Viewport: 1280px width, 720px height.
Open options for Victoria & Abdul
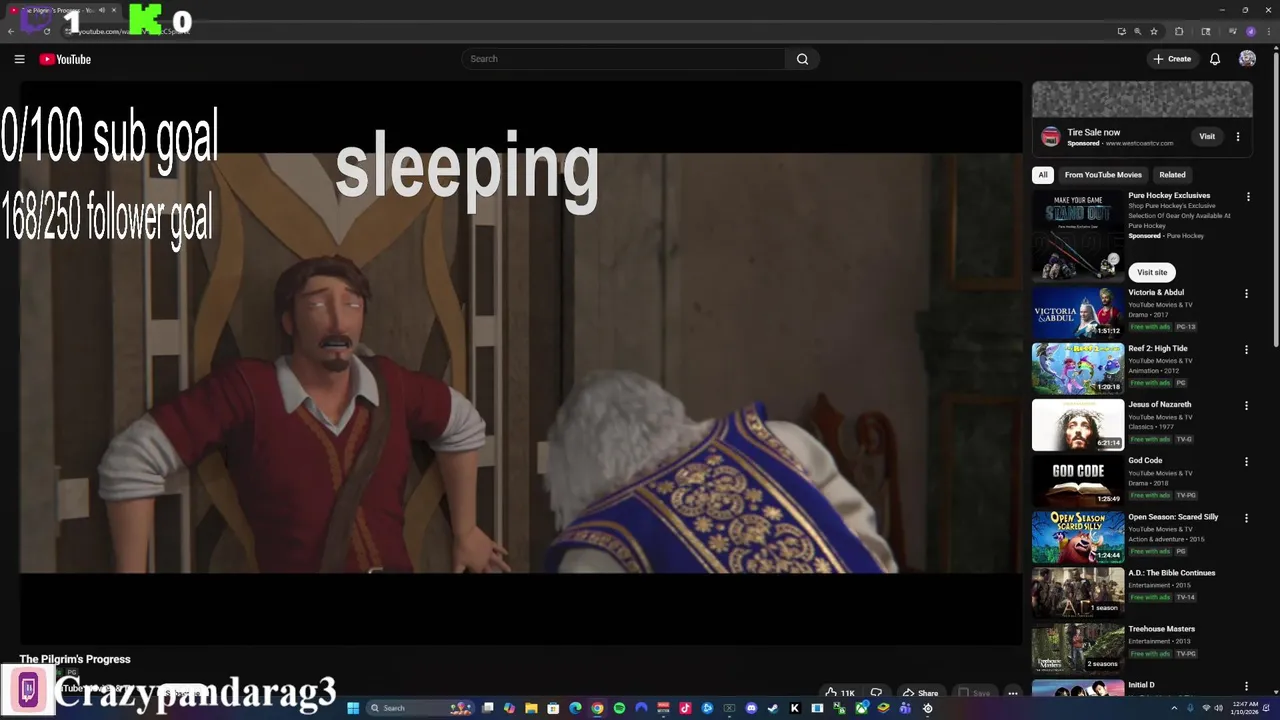click(x=1246, y=294)
